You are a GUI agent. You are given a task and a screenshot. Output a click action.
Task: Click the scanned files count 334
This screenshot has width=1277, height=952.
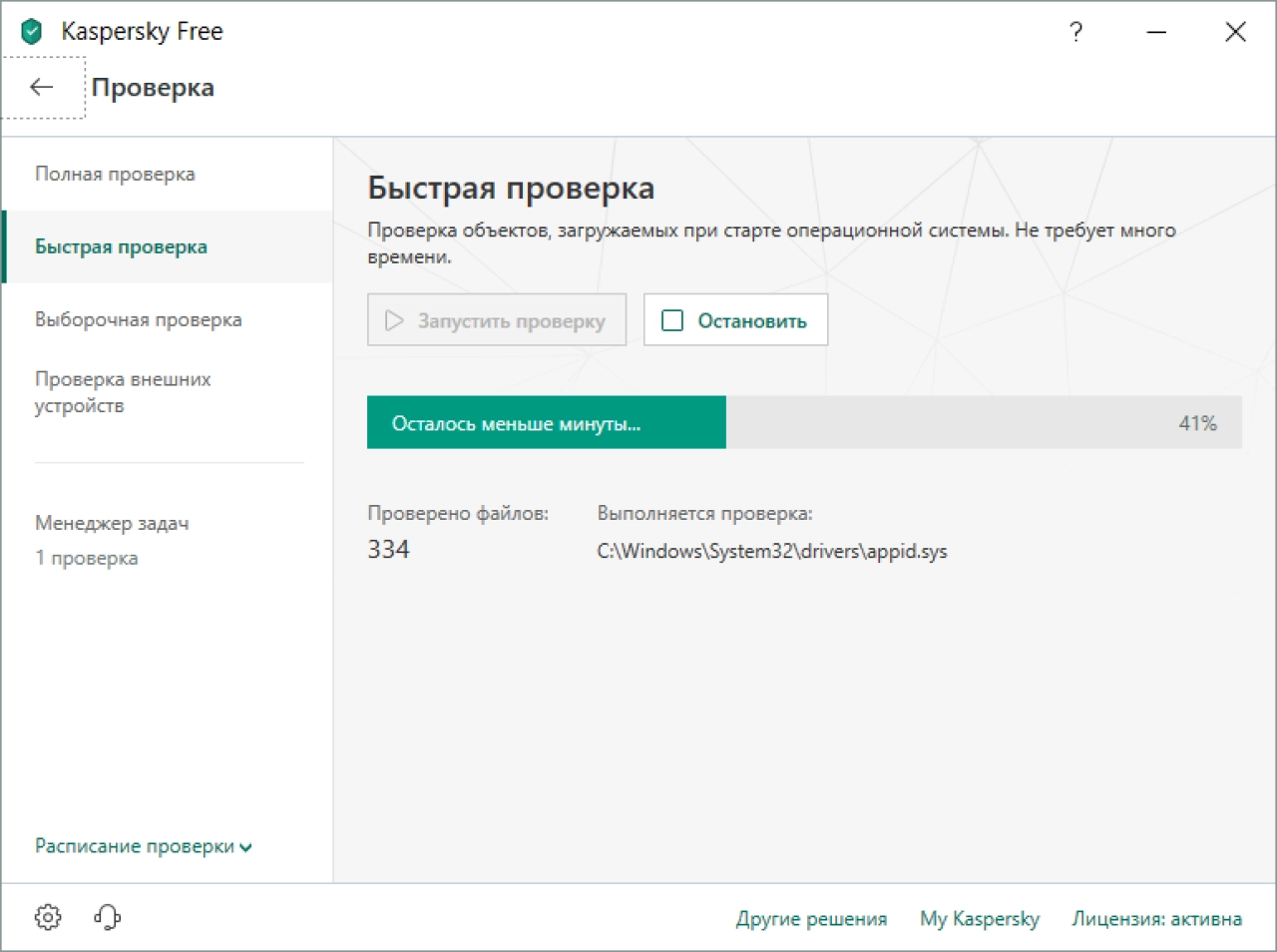[x=388, y=549]
